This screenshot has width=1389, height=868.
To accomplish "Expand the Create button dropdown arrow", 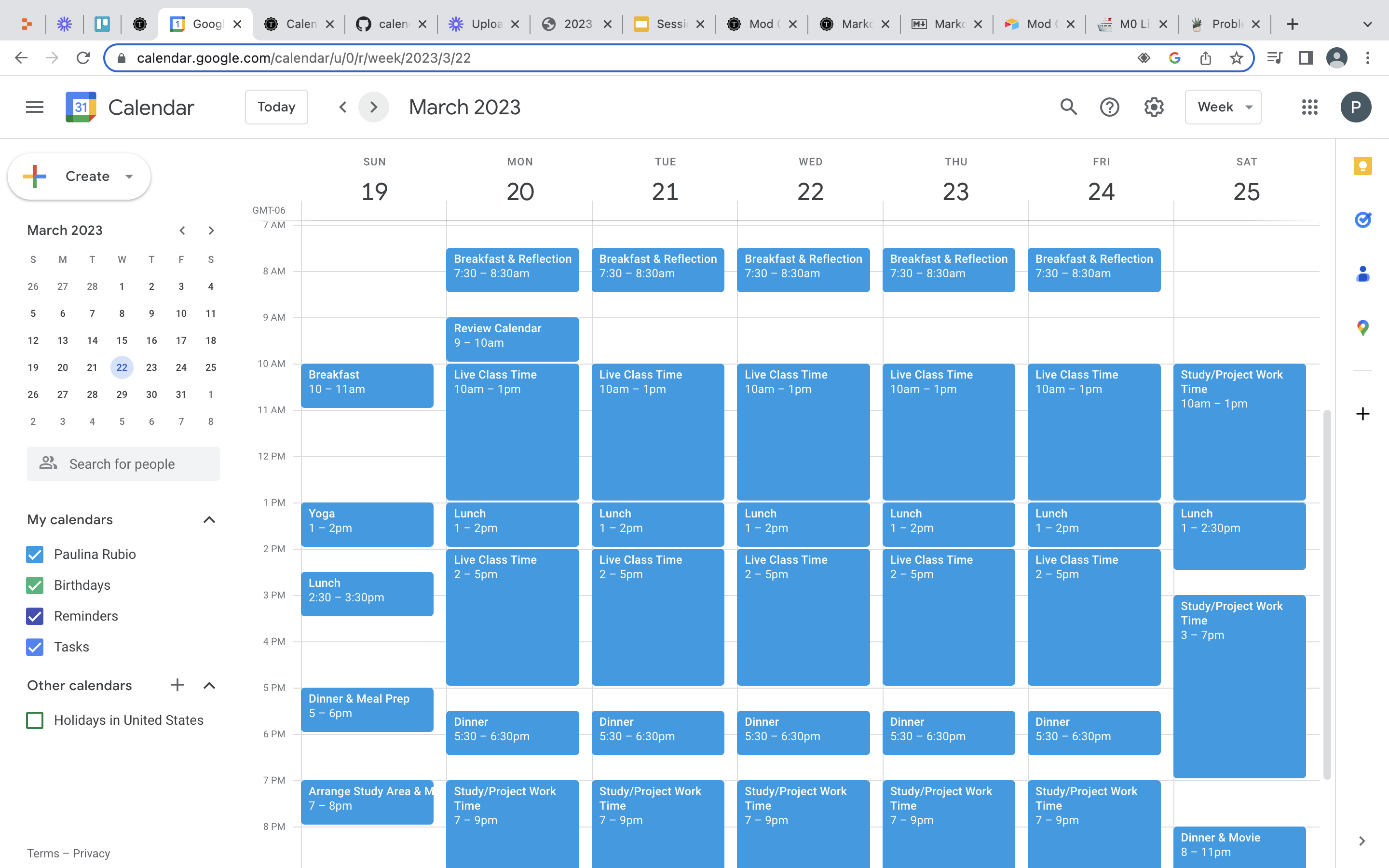I will 129,176.
